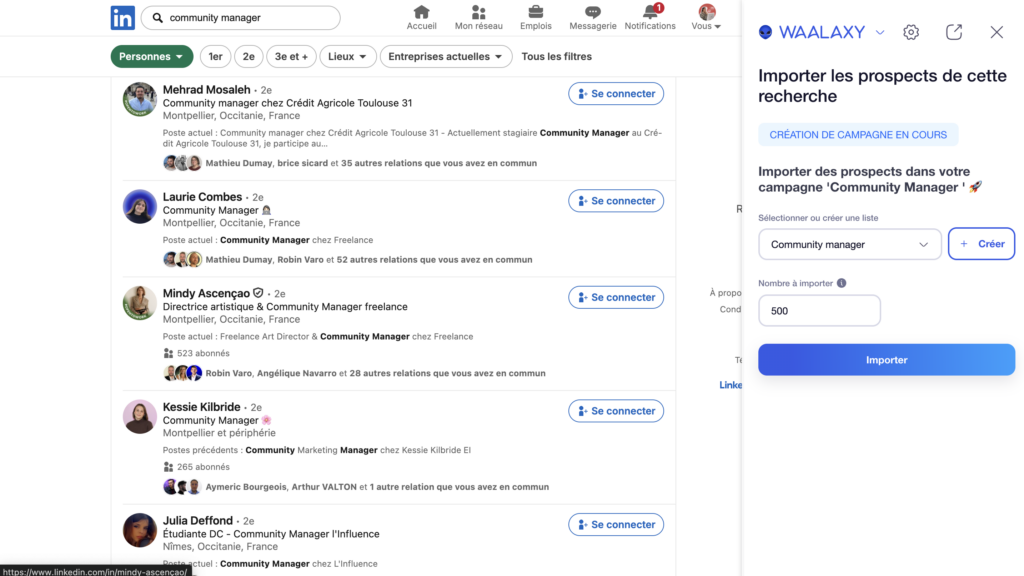The height and width of the screenshot is (576, 1024).
Task: Open the Community manager list dropdown
Action: 849,244
